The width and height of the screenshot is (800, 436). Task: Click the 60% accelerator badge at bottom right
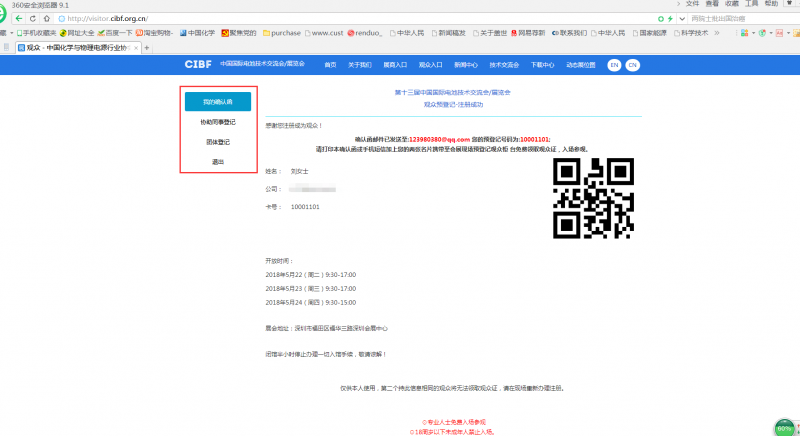point(784,427)
